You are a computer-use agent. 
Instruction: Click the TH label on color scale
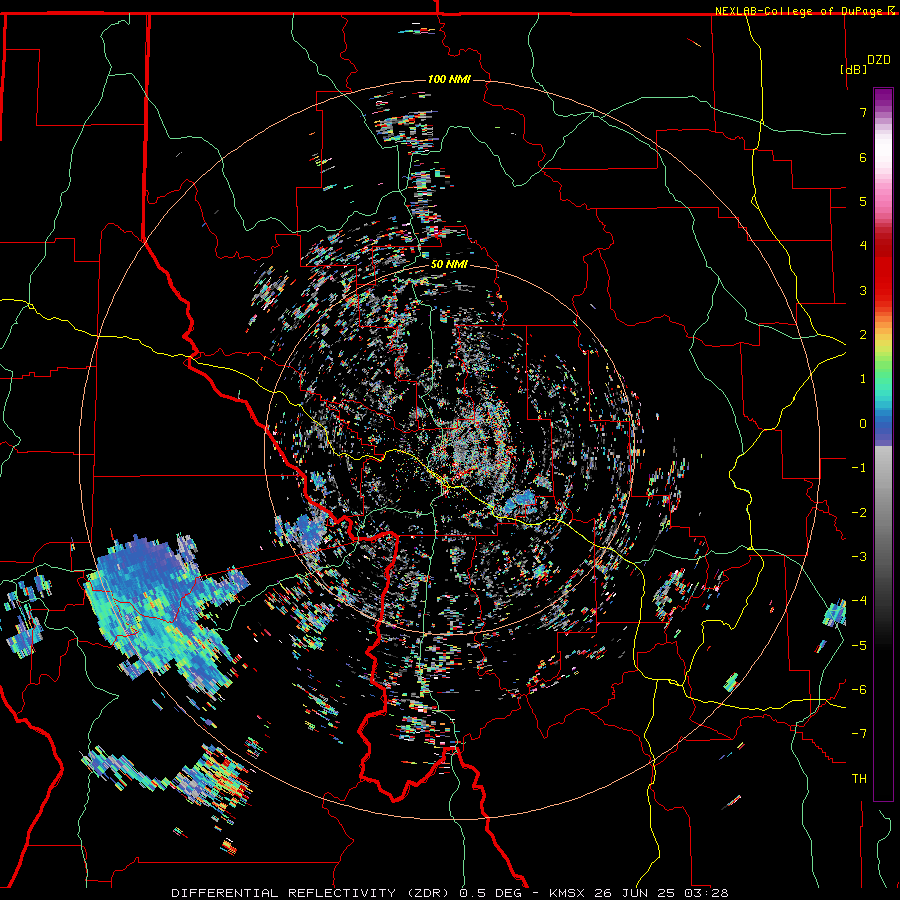tap(859, 779)
